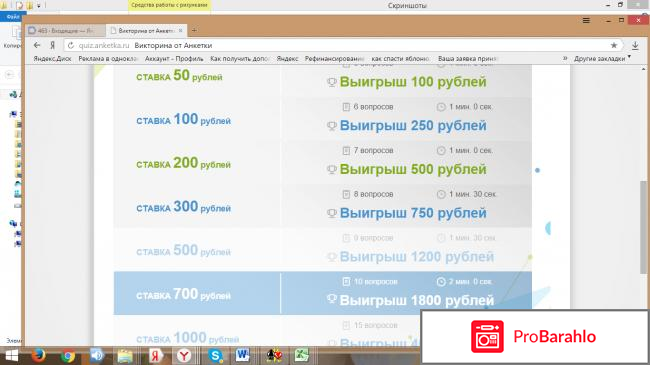Open the Как получить допо bookmark
Screen dimensions: 650x365
[x=240, y=59]
